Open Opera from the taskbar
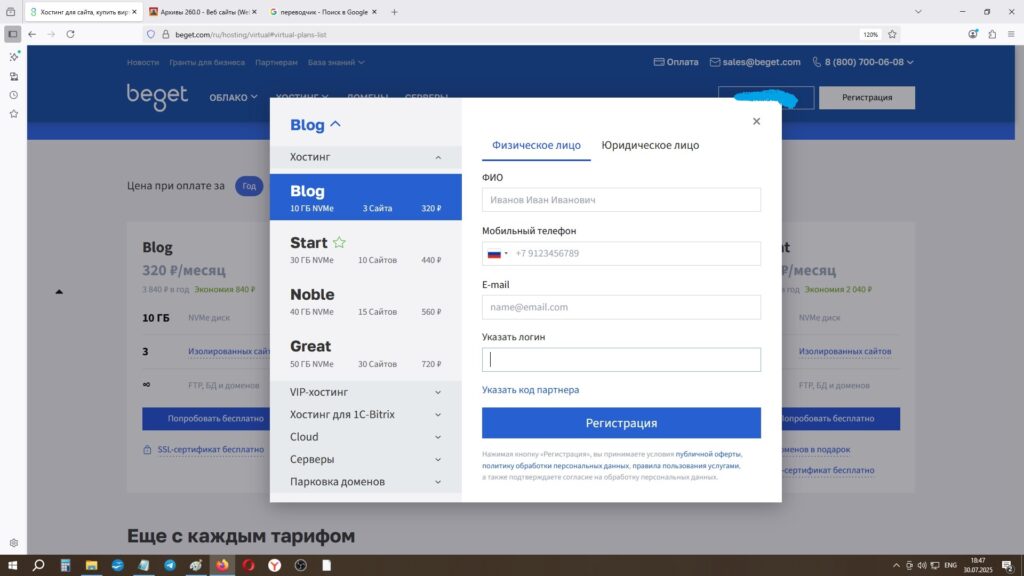1024x576 pixels. coord(248,566)
